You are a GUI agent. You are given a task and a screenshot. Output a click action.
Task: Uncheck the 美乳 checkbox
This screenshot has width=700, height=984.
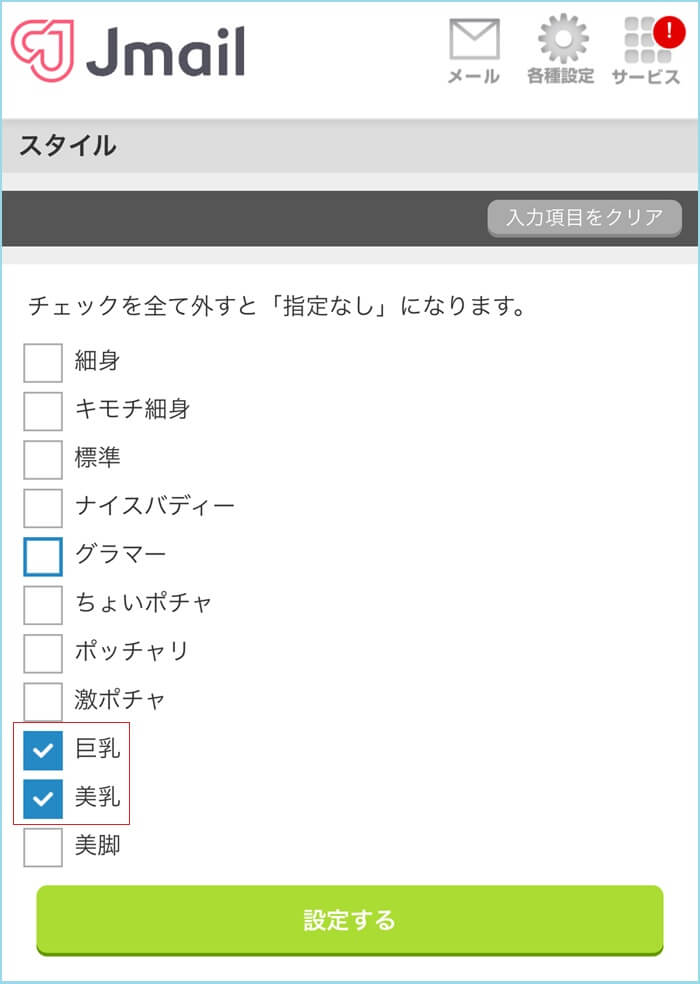[42, 797]
